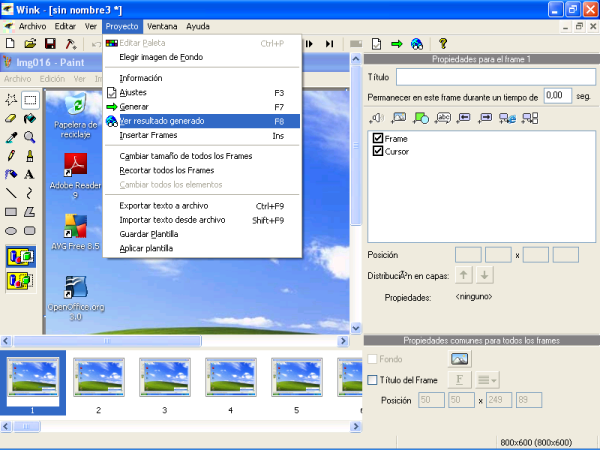Click the Open folder toolbar icon
The width and height of the screenshot is (600, 450).
pyautogui.click(x=30, y=44)
